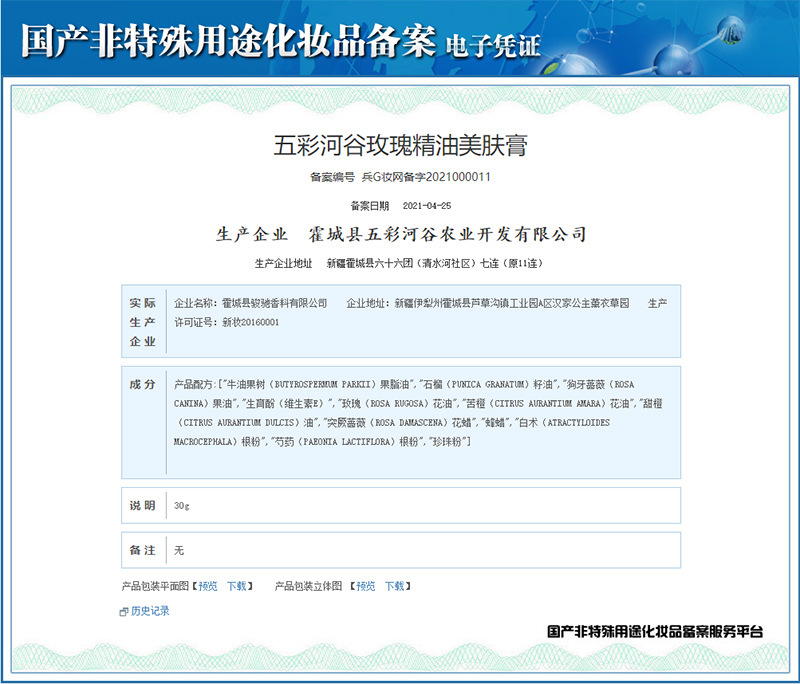800x684 pixels.
Task: Select the product title 五彩河谷玫瑰精油美肤膏
Action: click(401, 145)
